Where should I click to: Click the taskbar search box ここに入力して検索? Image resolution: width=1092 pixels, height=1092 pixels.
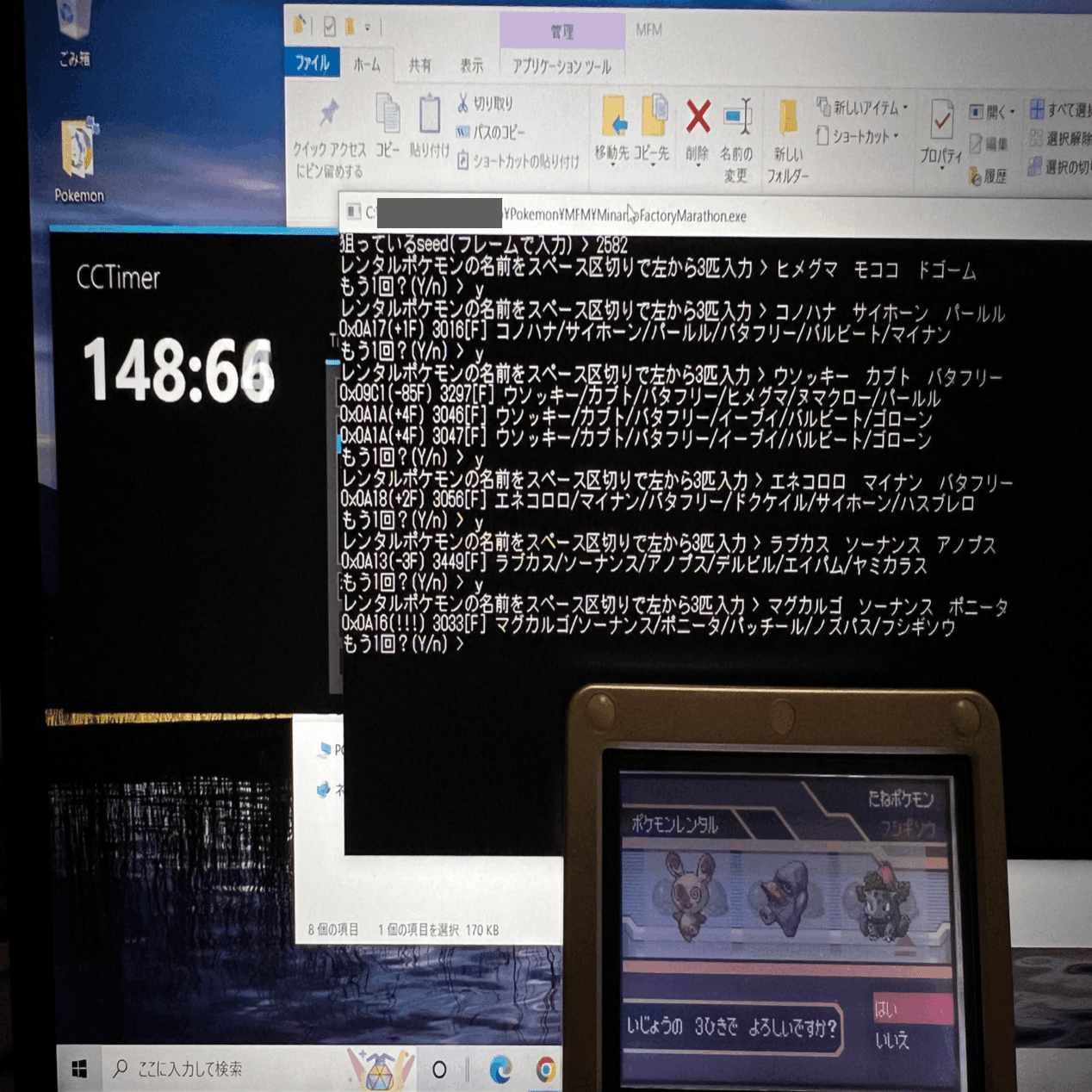pos(224,1069)
